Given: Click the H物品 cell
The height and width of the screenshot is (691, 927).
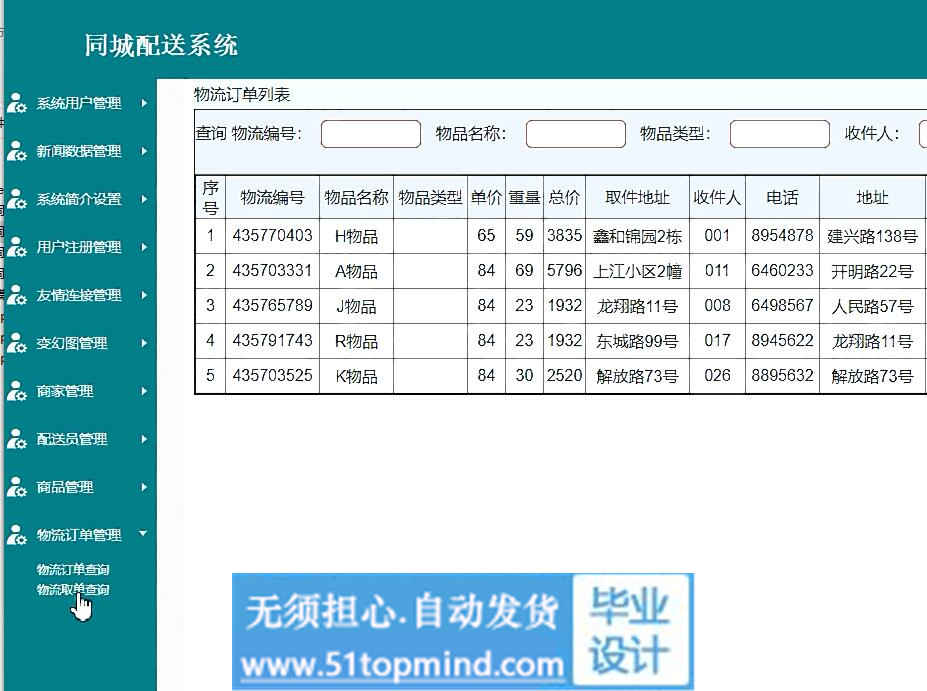Looking at the screenshot, I should [356, 236].
